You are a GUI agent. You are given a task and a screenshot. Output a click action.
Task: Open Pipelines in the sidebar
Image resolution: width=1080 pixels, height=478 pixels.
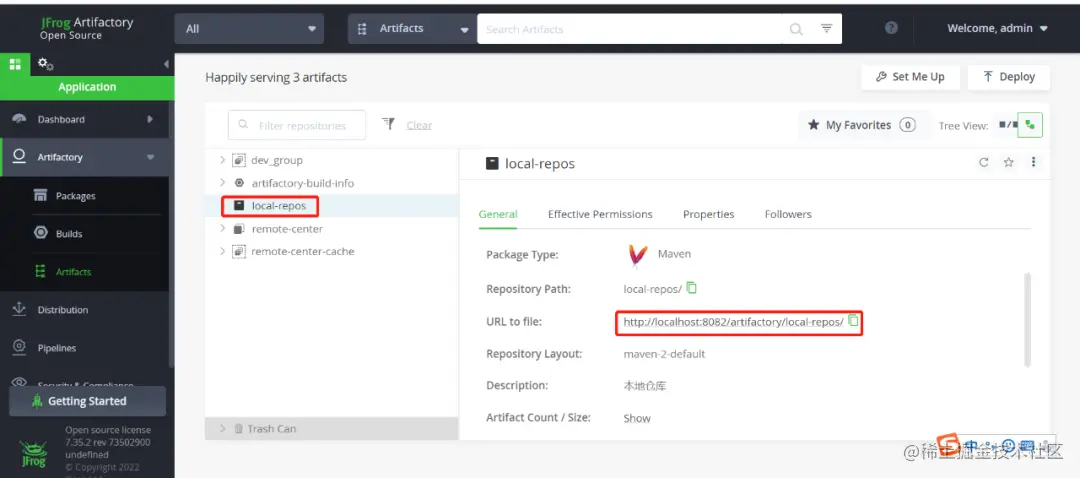(x=85, y=348)
